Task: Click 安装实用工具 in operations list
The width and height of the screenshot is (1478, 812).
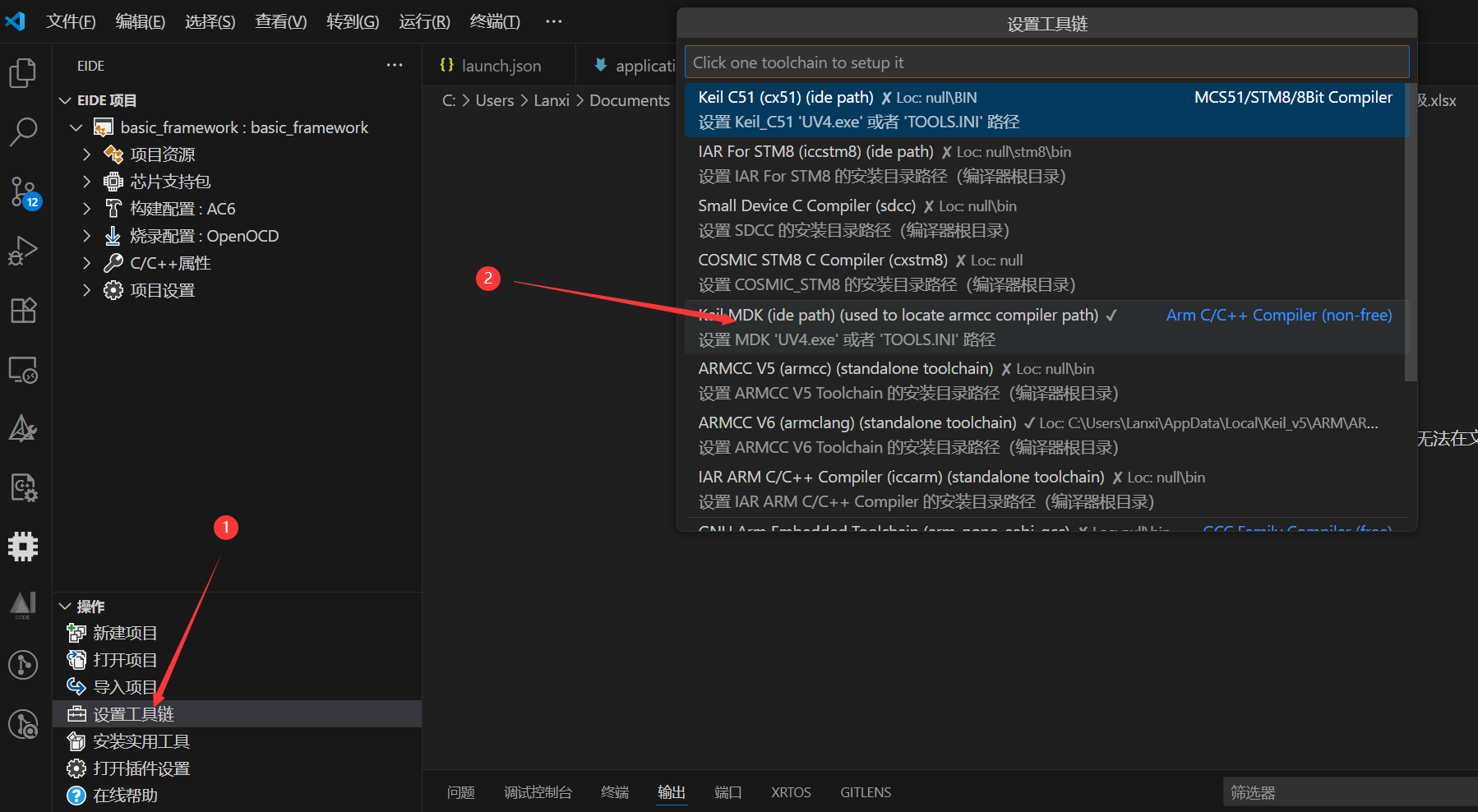Action: 141,741
